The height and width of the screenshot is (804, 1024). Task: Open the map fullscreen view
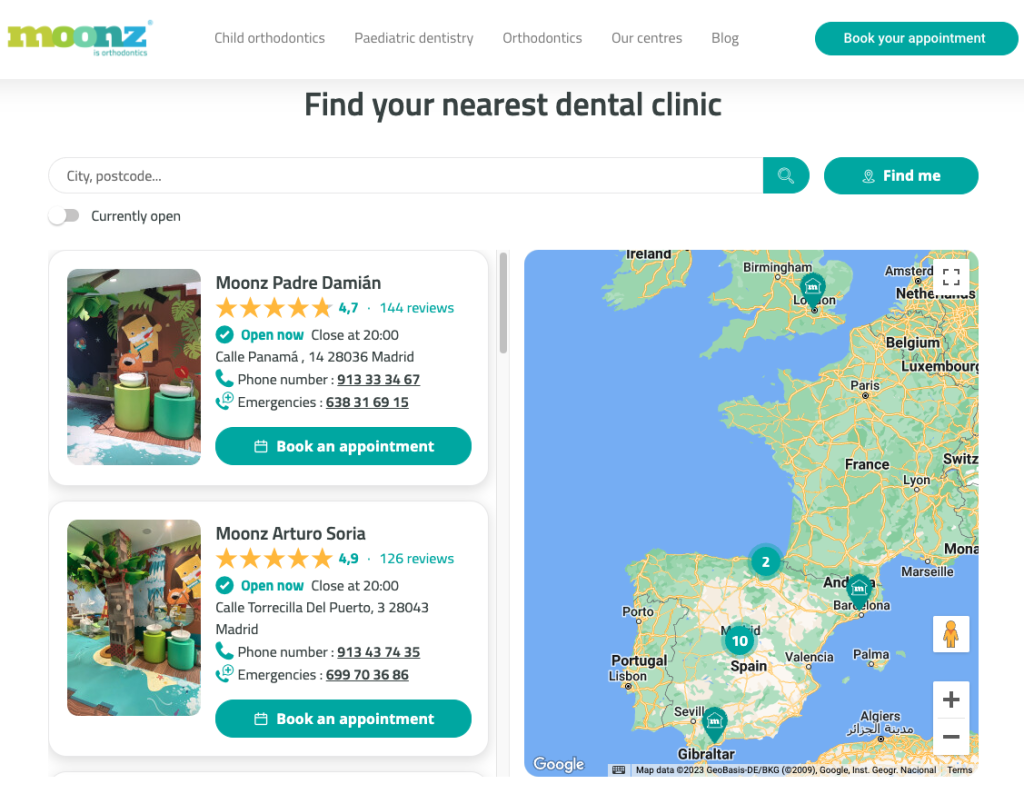coord(951,277)
